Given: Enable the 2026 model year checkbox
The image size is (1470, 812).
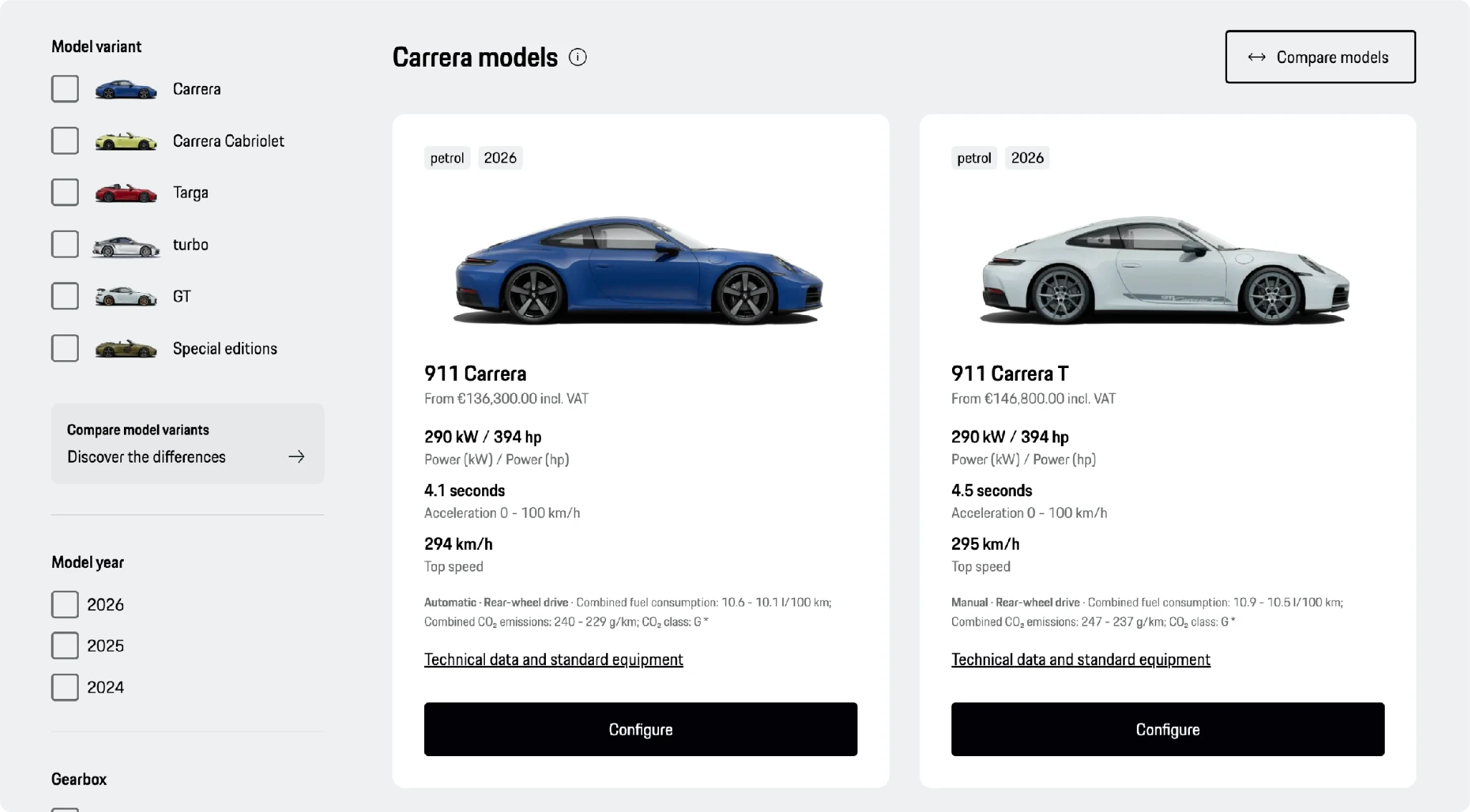Looking at the screenshot, I should (65, 604).
